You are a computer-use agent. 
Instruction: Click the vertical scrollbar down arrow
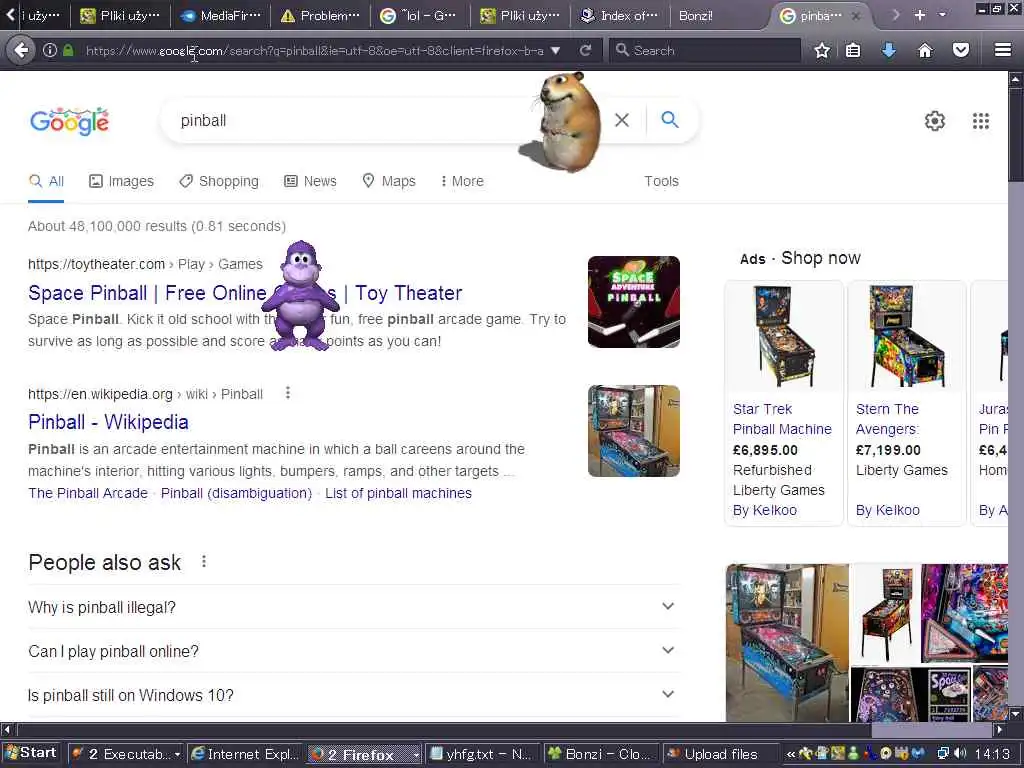click(1016, 714)
